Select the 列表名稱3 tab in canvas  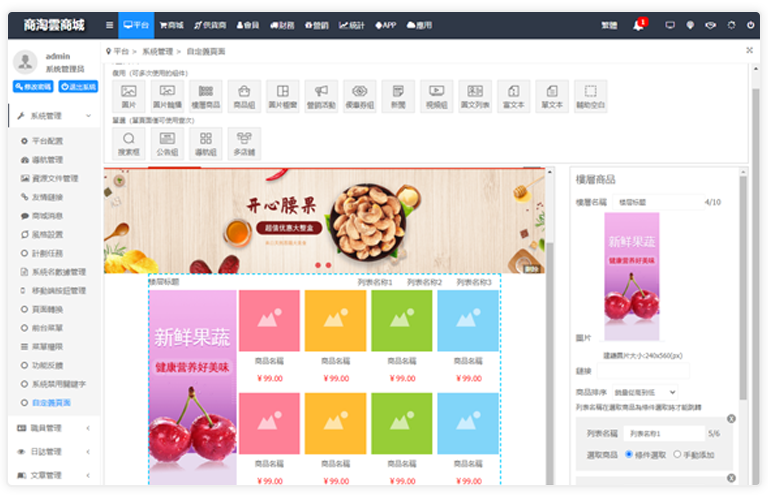point(474,282)
